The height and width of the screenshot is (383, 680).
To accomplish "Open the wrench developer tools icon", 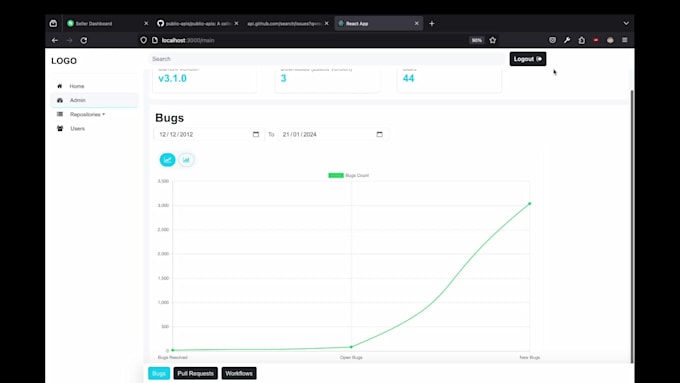I will (567, 40).
